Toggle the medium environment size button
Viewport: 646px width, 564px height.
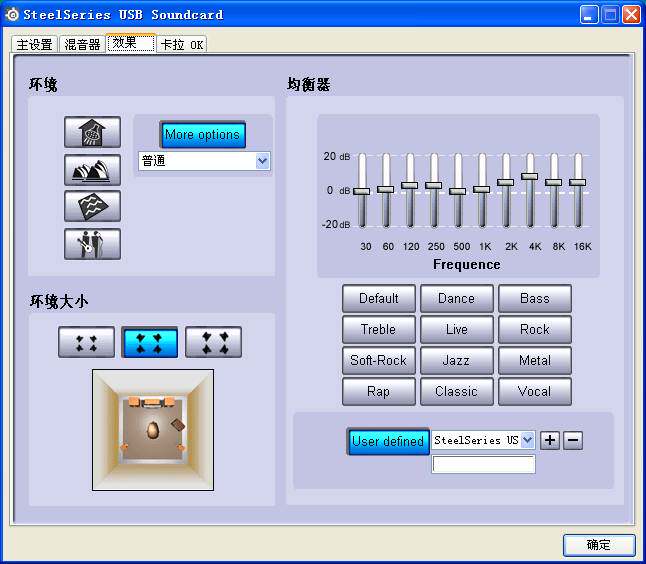pos(150,342)
